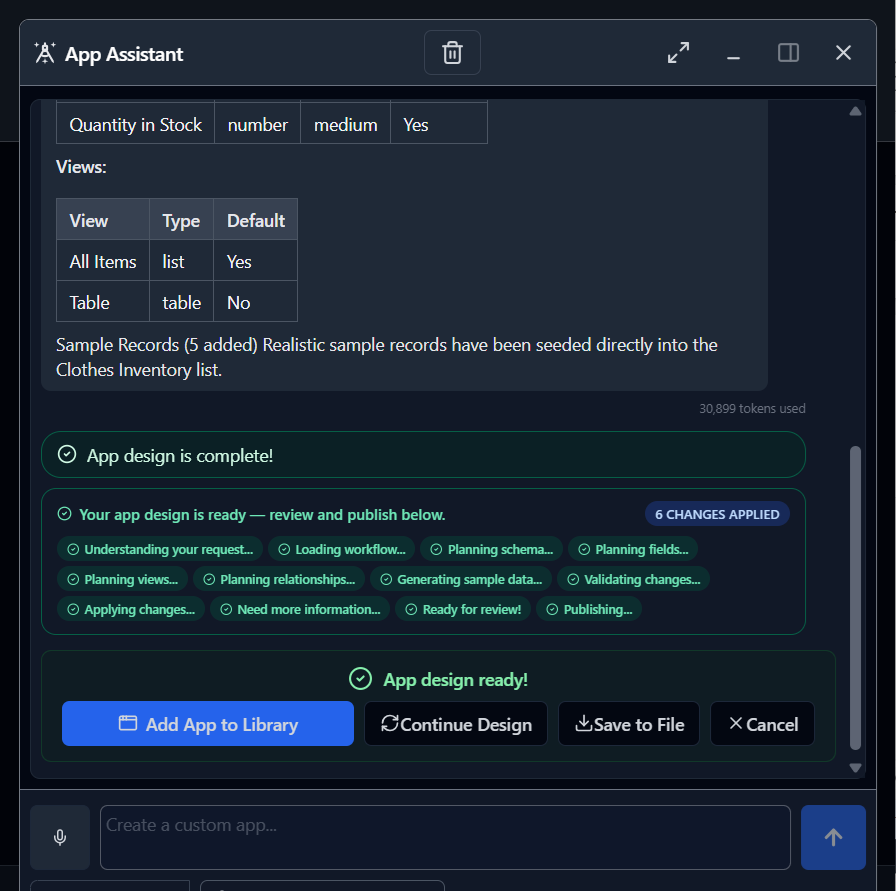
Task: Click the Add App to Library button
Action: pos(208,724)
